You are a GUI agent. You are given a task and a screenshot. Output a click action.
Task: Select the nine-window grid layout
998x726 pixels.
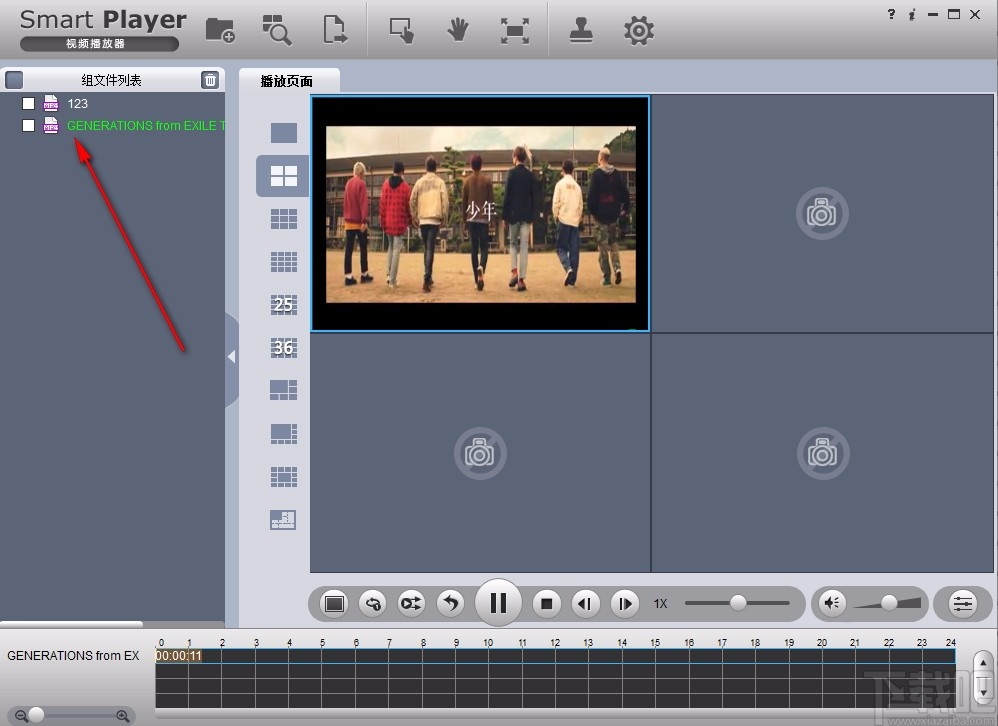point(284,219)
